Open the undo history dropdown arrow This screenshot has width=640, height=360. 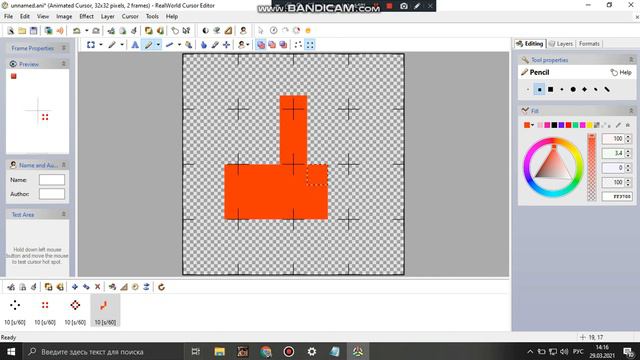(x=87, y=31)
